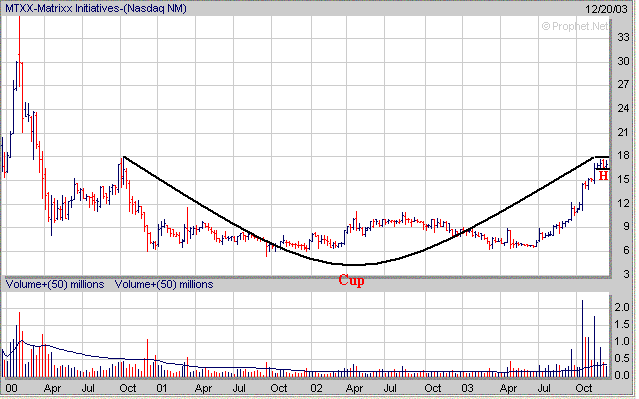Select the 9 price axis label

tap(626, 227)
